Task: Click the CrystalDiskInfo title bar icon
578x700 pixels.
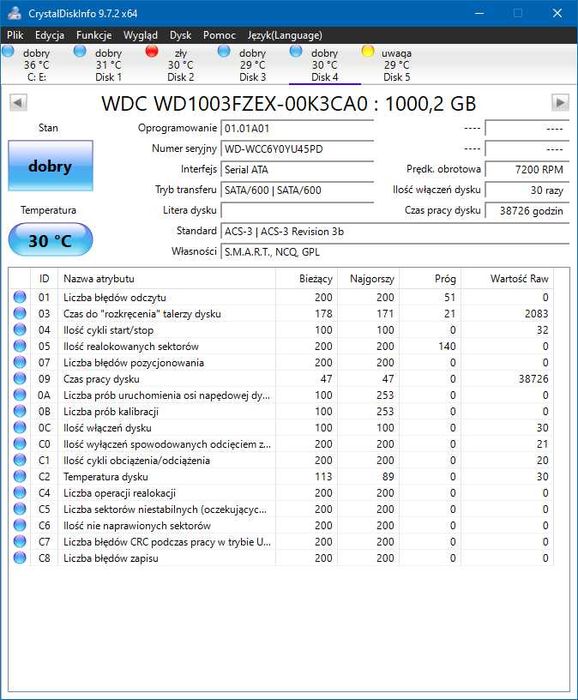Action: 15,13
